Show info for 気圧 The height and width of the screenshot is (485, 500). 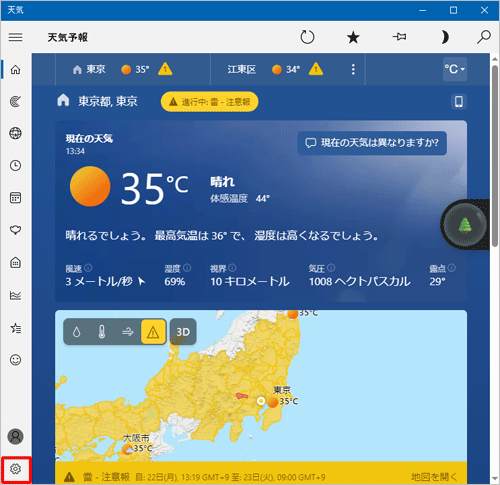[331, 268]
